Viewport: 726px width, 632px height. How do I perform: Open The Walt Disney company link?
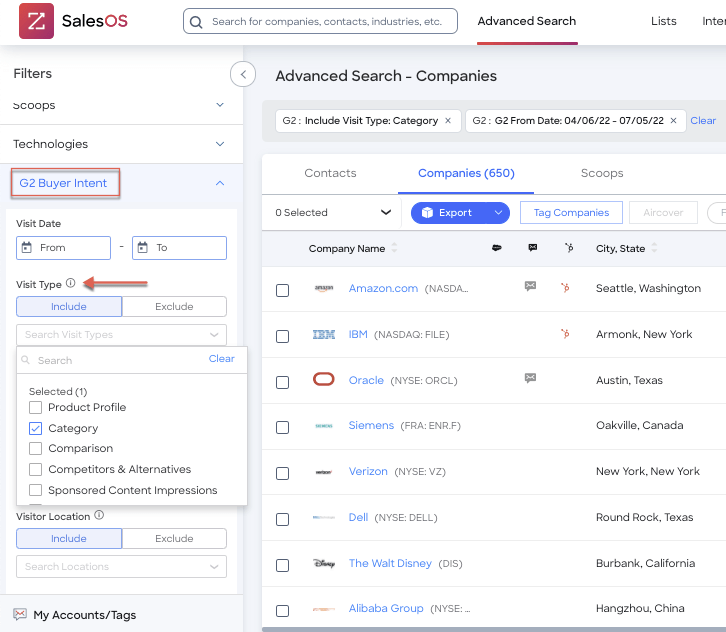click(x=390, y=563)
